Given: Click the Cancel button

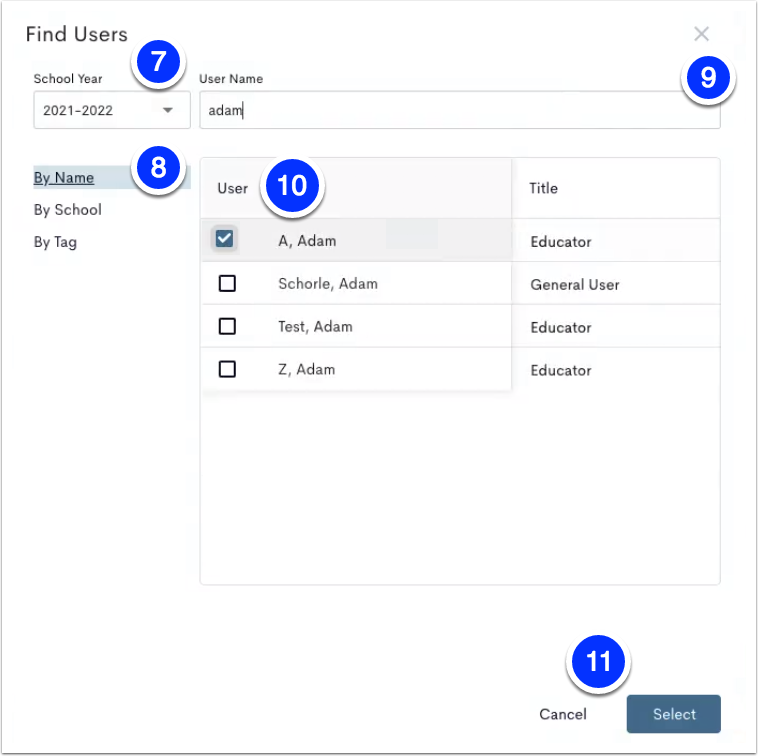Looking at the screenshot, I should (563, 714).
